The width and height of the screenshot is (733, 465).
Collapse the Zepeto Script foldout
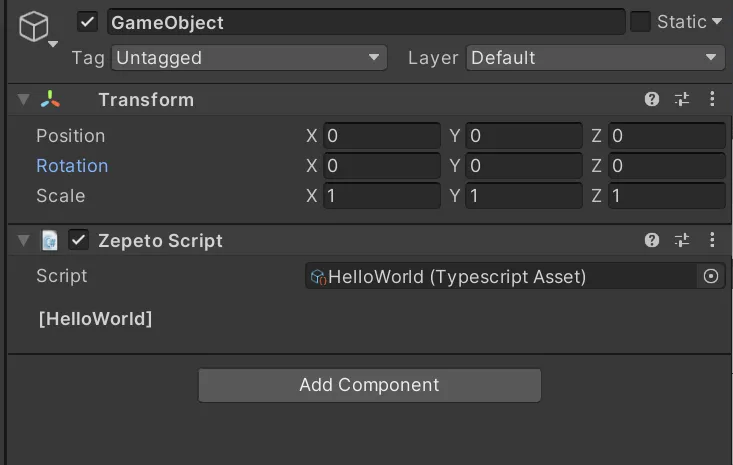(x=23, y=240)
